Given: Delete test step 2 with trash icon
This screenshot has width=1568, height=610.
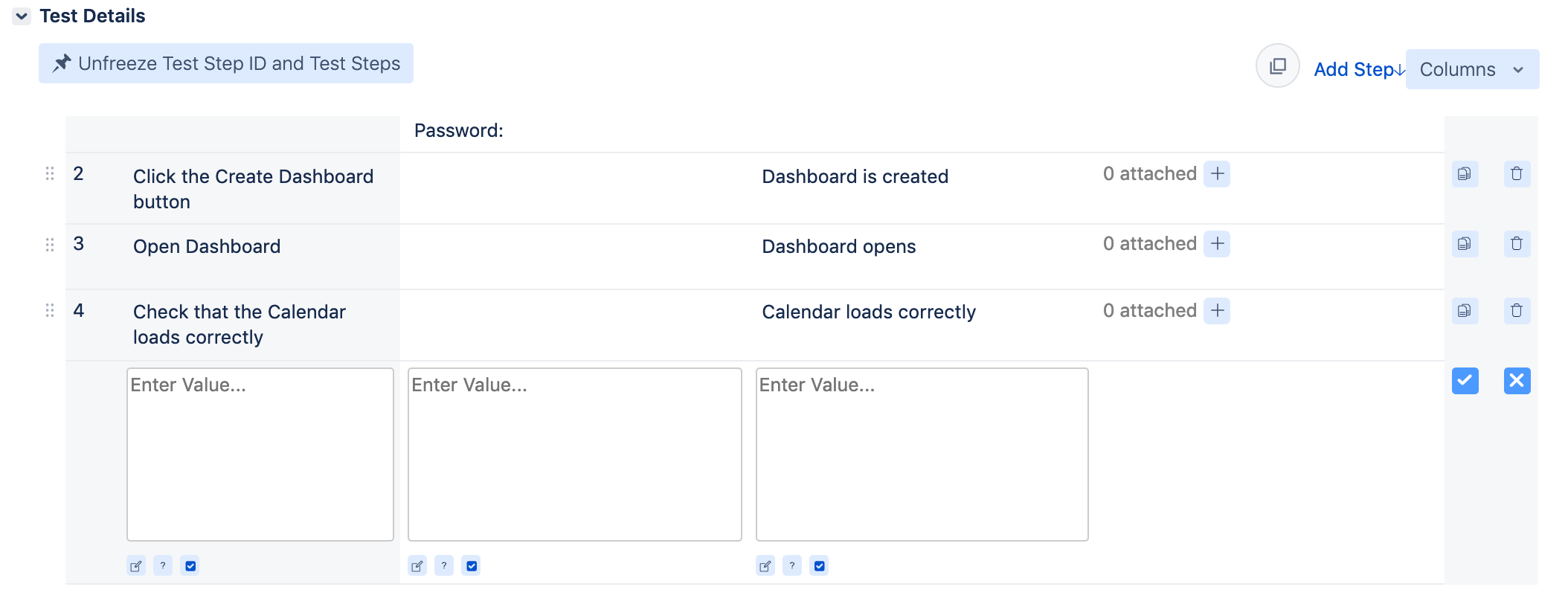Looking at the screenshot, I should [1517, 174].
